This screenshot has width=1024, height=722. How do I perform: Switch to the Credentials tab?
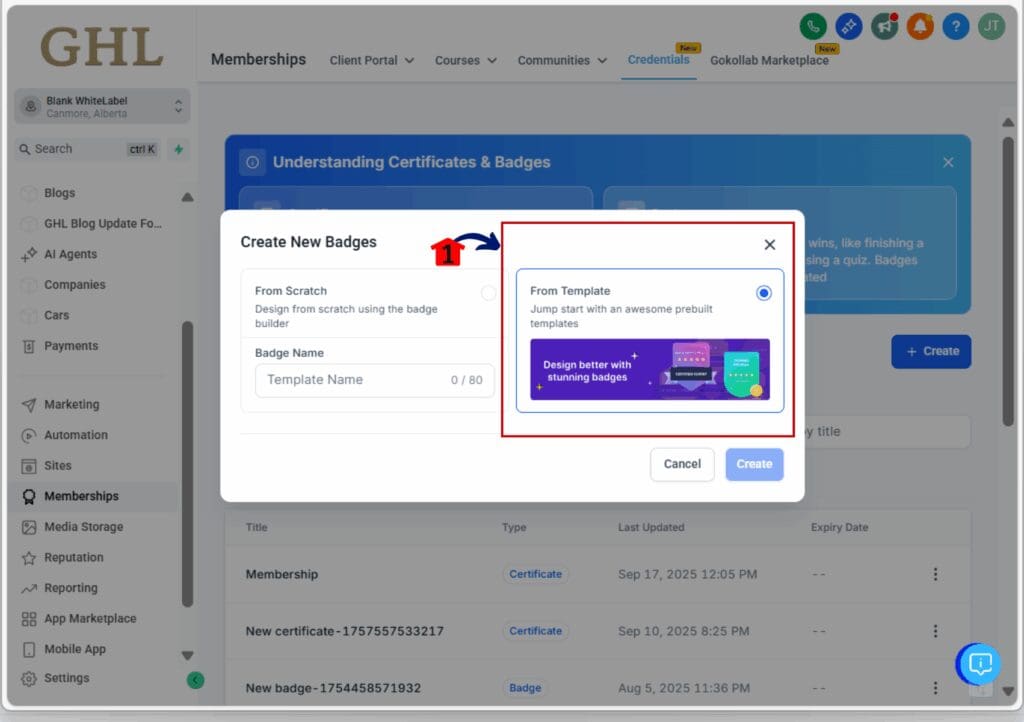658,60
